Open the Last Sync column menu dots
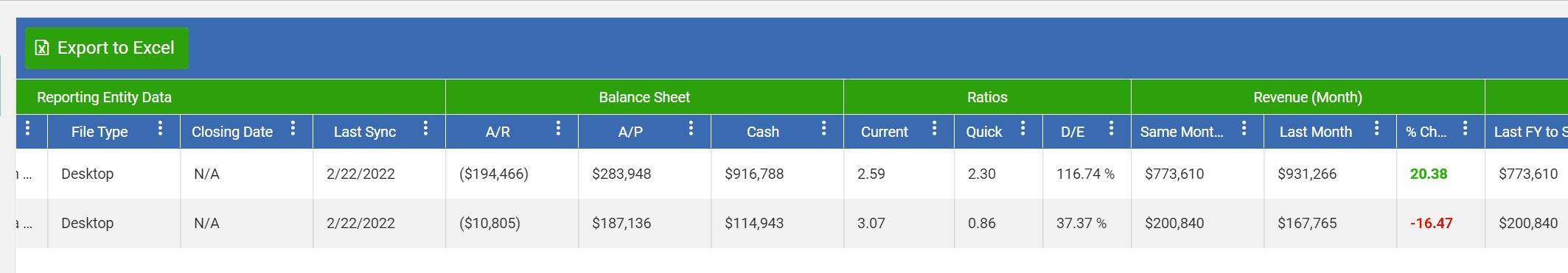Screen dimensions: 1568x273 pyautogui.click(x=425, y=129)
